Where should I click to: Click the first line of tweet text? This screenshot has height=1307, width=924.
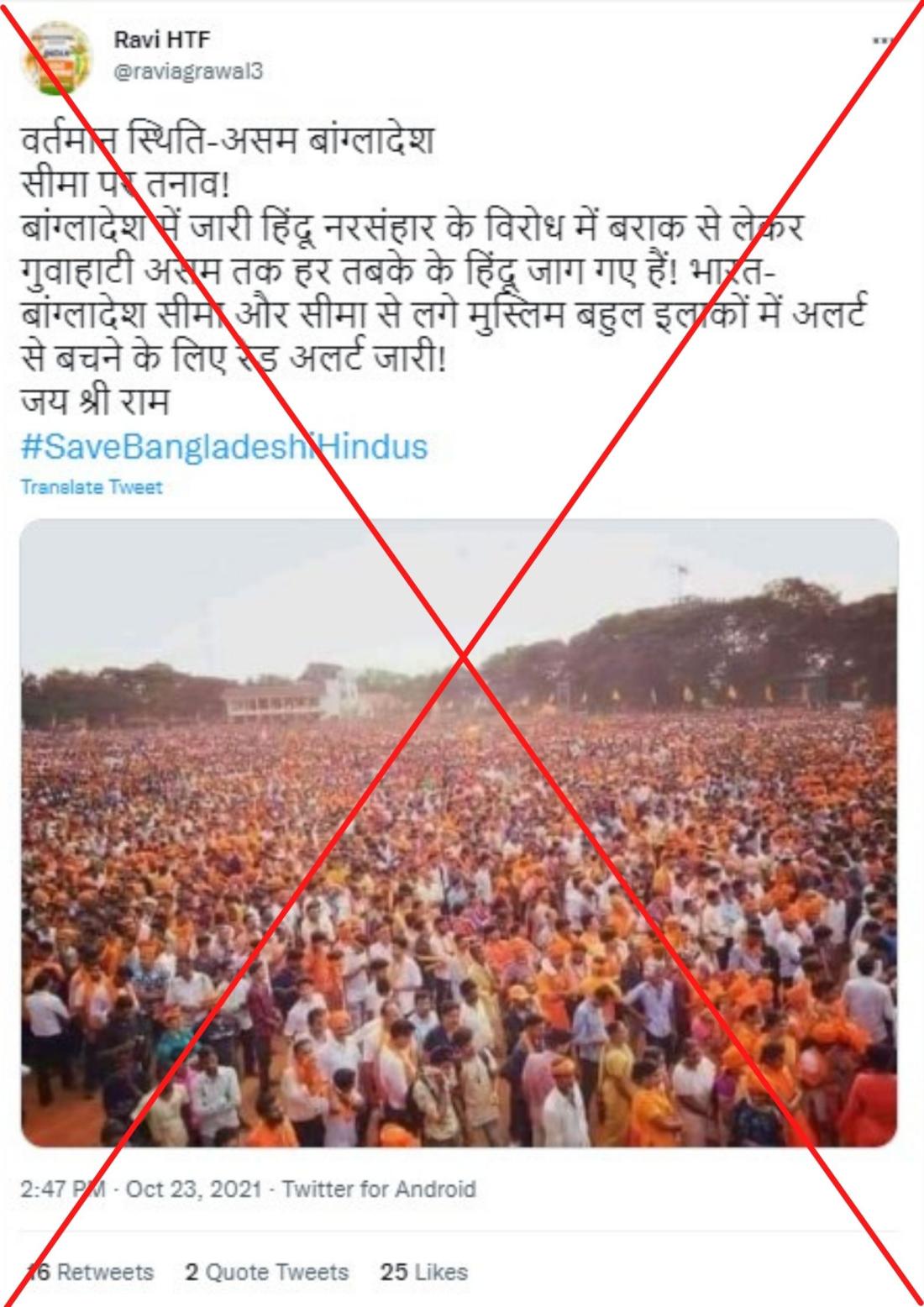point(226,140)
